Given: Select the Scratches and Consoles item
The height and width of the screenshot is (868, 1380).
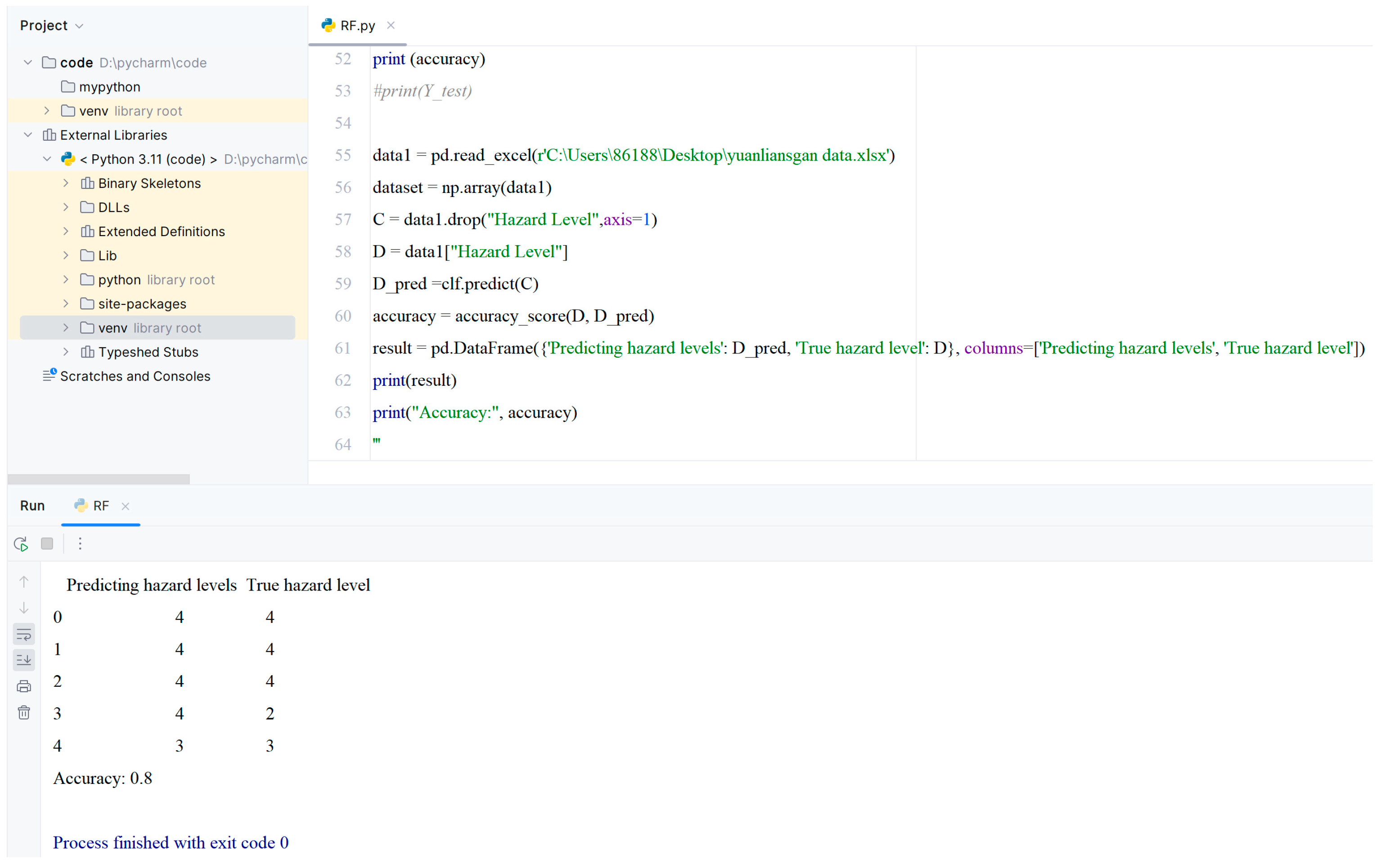Looking at the screenshot, I should 135,376.
